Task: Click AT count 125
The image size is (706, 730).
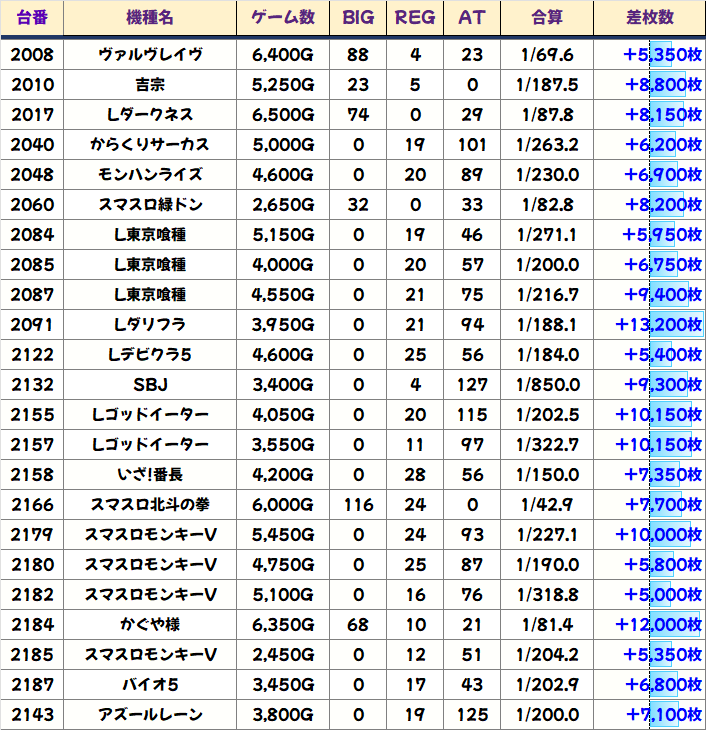Action: click(472, 715)
